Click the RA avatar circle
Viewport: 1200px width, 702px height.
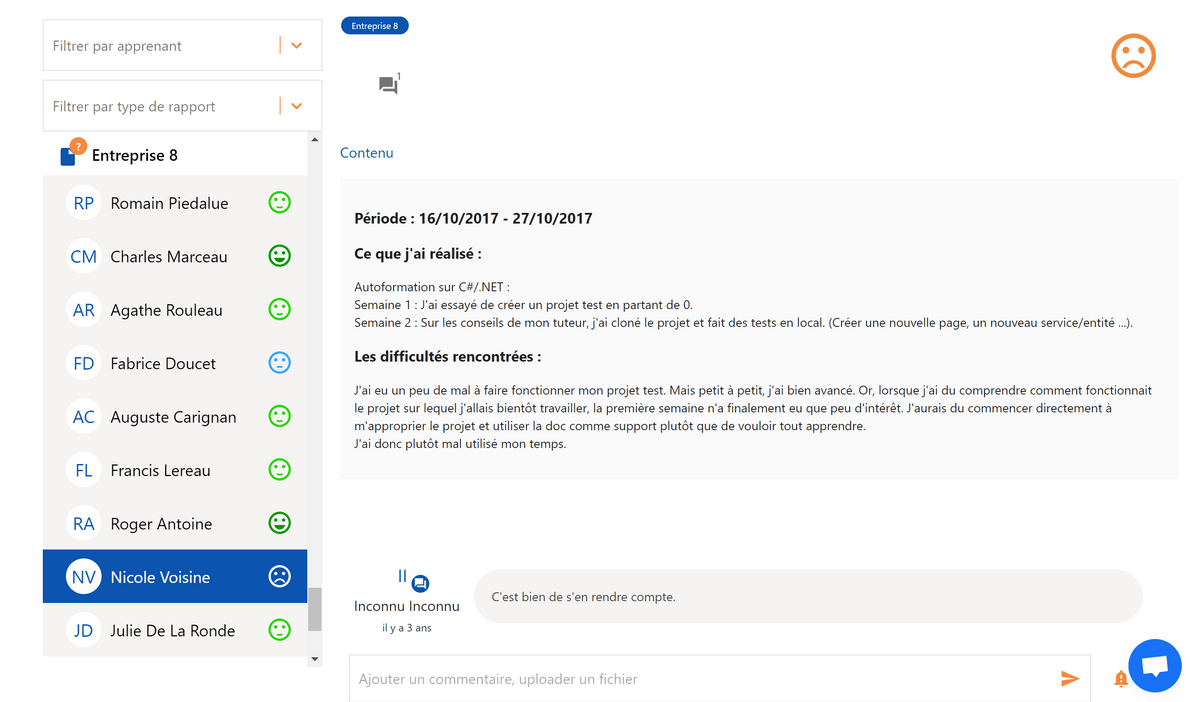[x=84, y=524]
